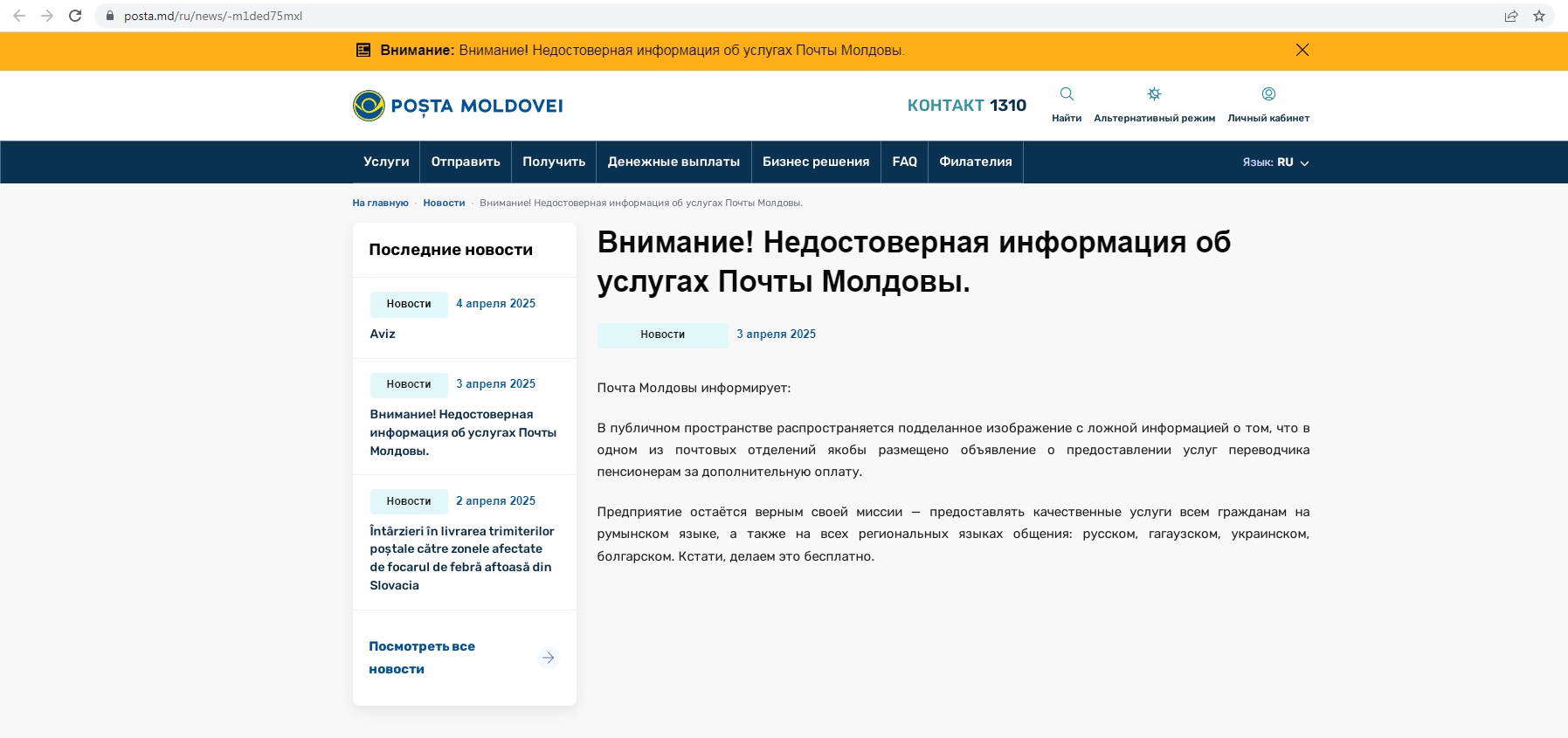1568x738 pixels.
Task: Open the Филателия menu item
Action: click(976, 162)
